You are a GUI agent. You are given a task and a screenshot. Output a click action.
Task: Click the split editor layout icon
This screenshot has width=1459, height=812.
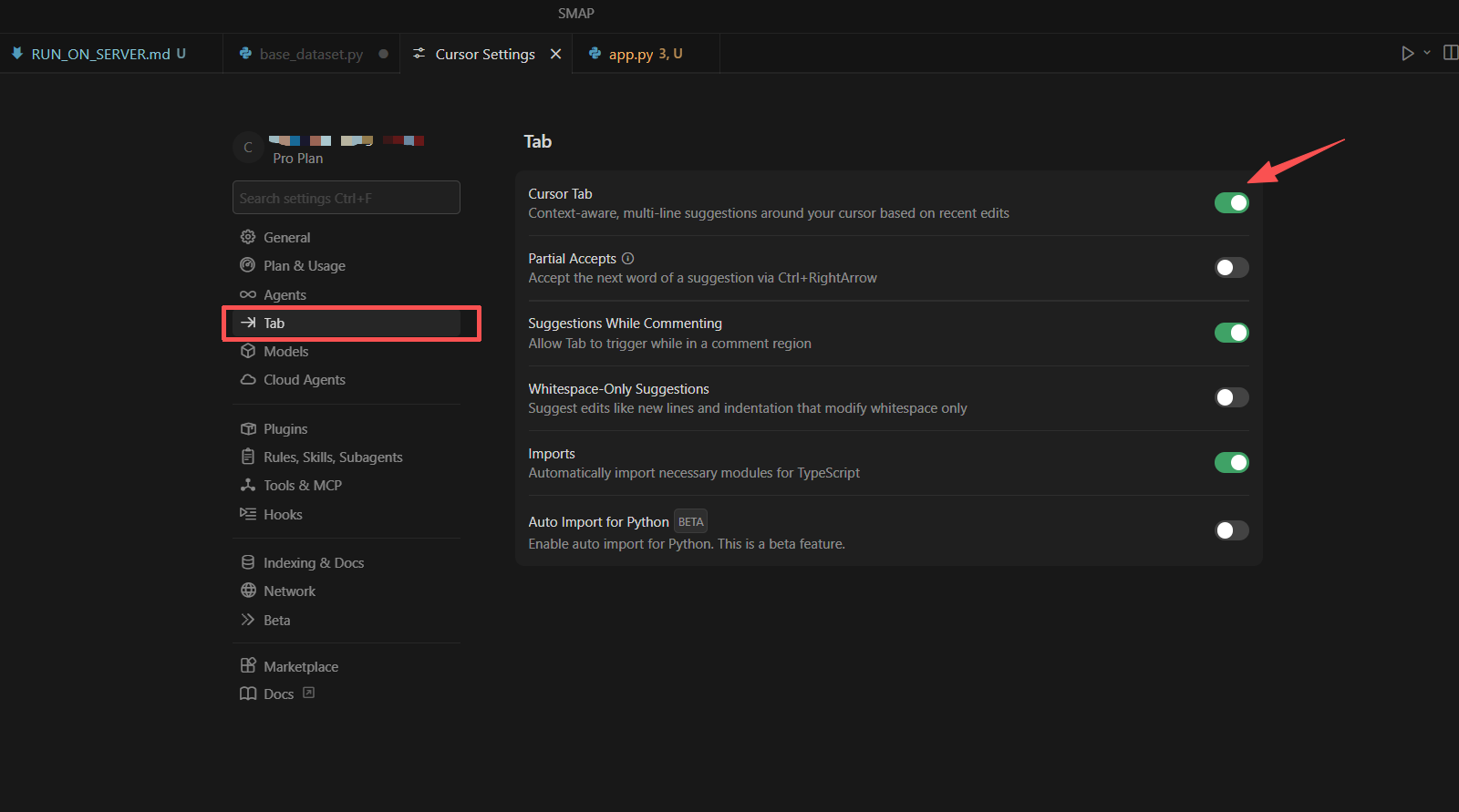(1450, 53)
